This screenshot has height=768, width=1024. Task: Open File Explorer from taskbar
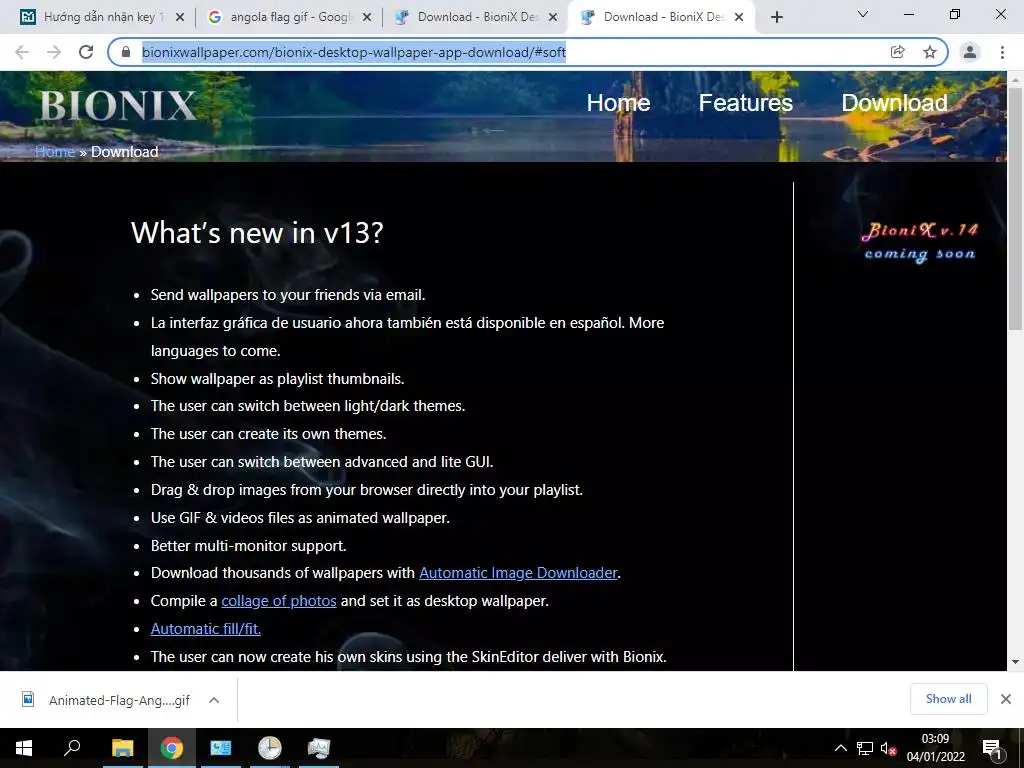(x=123, y=748)
